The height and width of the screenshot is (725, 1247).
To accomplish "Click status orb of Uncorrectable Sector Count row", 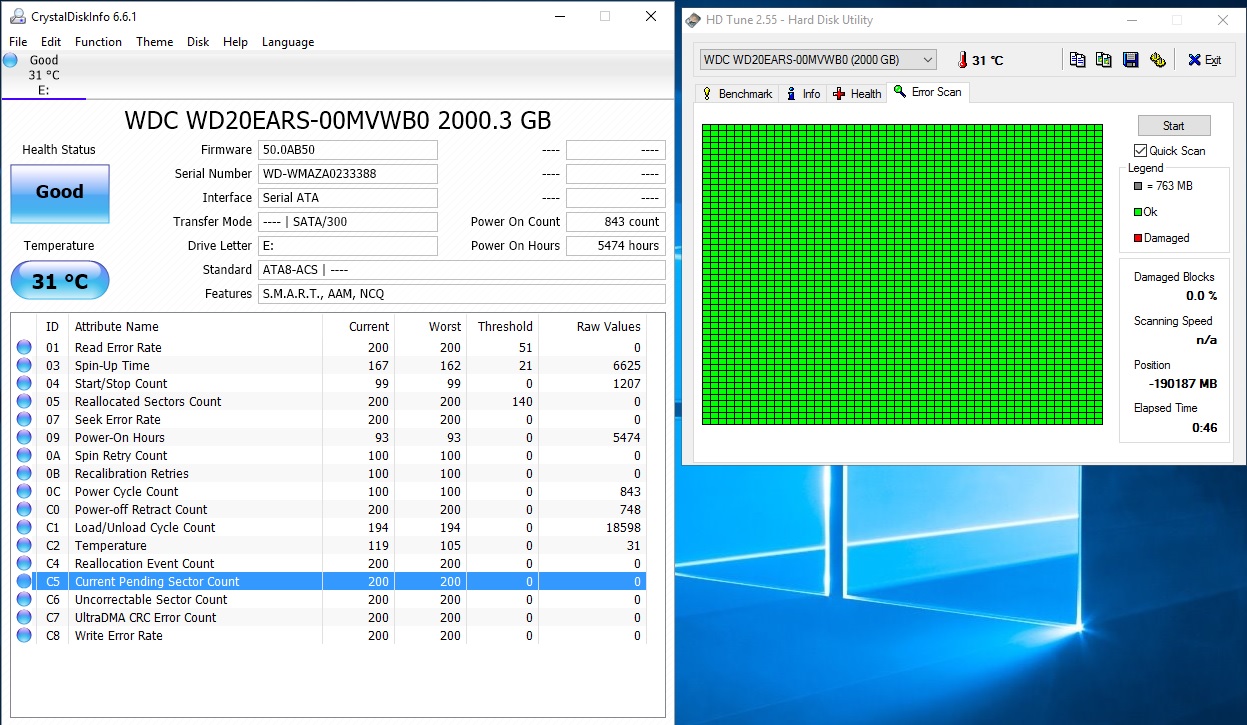I will coord(24,600).
